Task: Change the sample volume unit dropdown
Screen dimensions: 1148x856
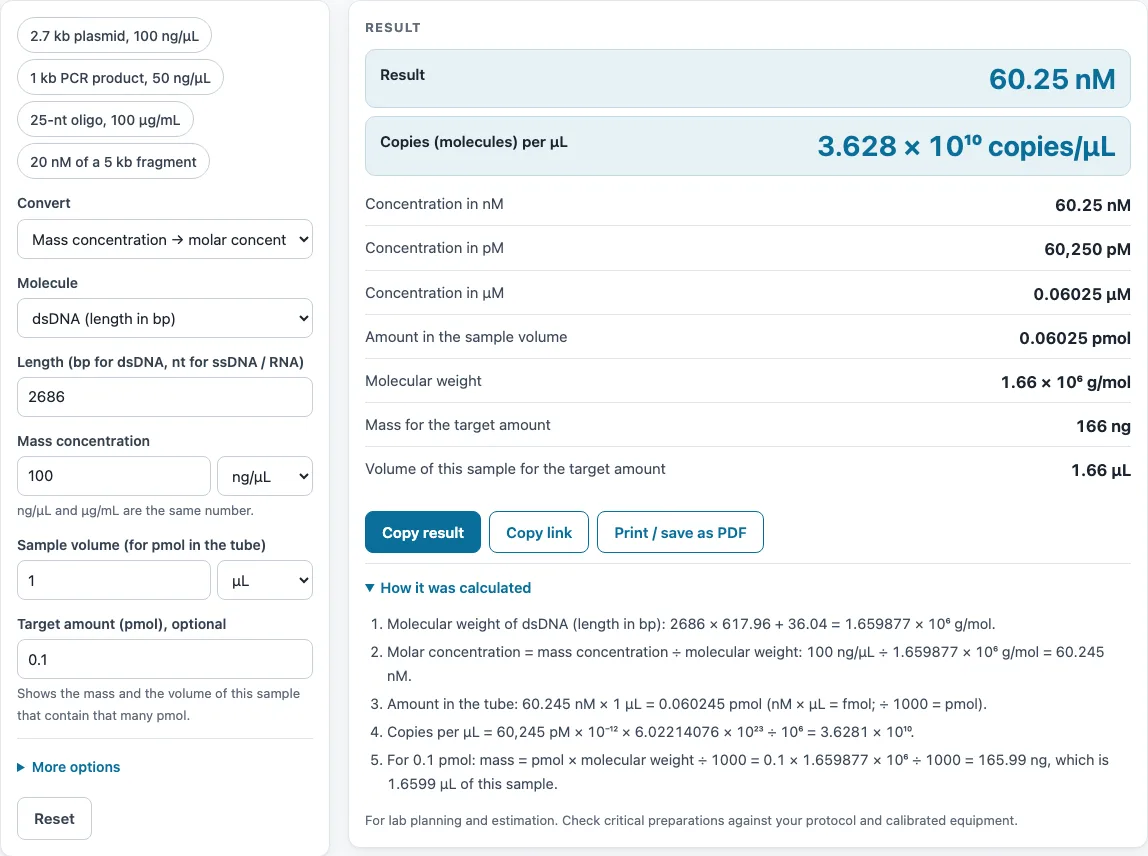Action: click(265, 581)
